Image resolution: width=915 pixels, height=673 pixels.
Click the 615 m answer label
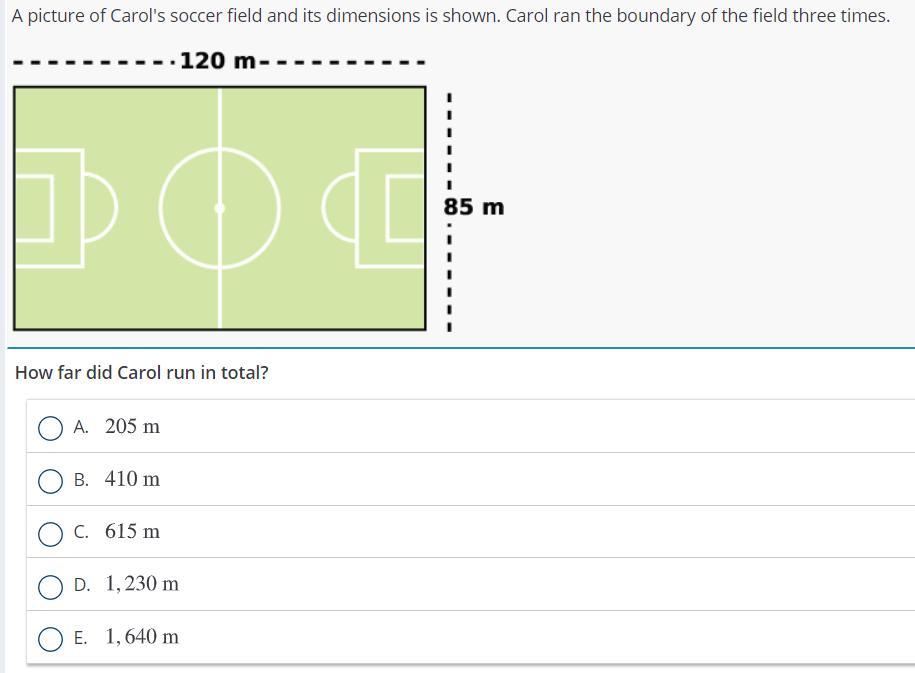tap(132, 532)
